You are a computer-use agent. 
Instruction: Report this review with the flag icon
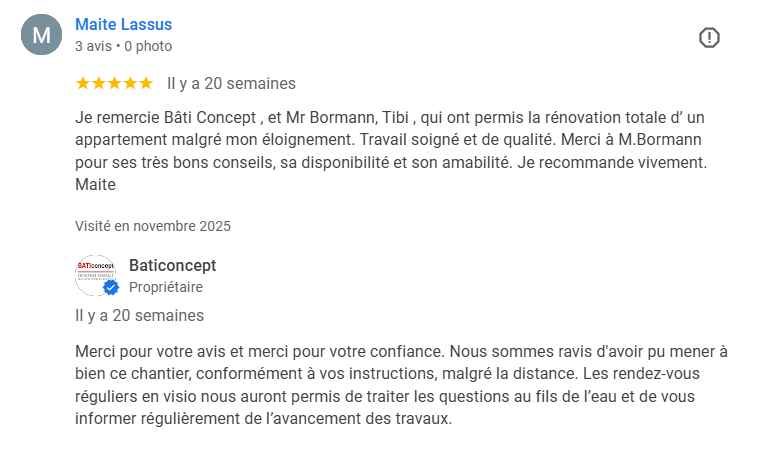tap(709, 38)
